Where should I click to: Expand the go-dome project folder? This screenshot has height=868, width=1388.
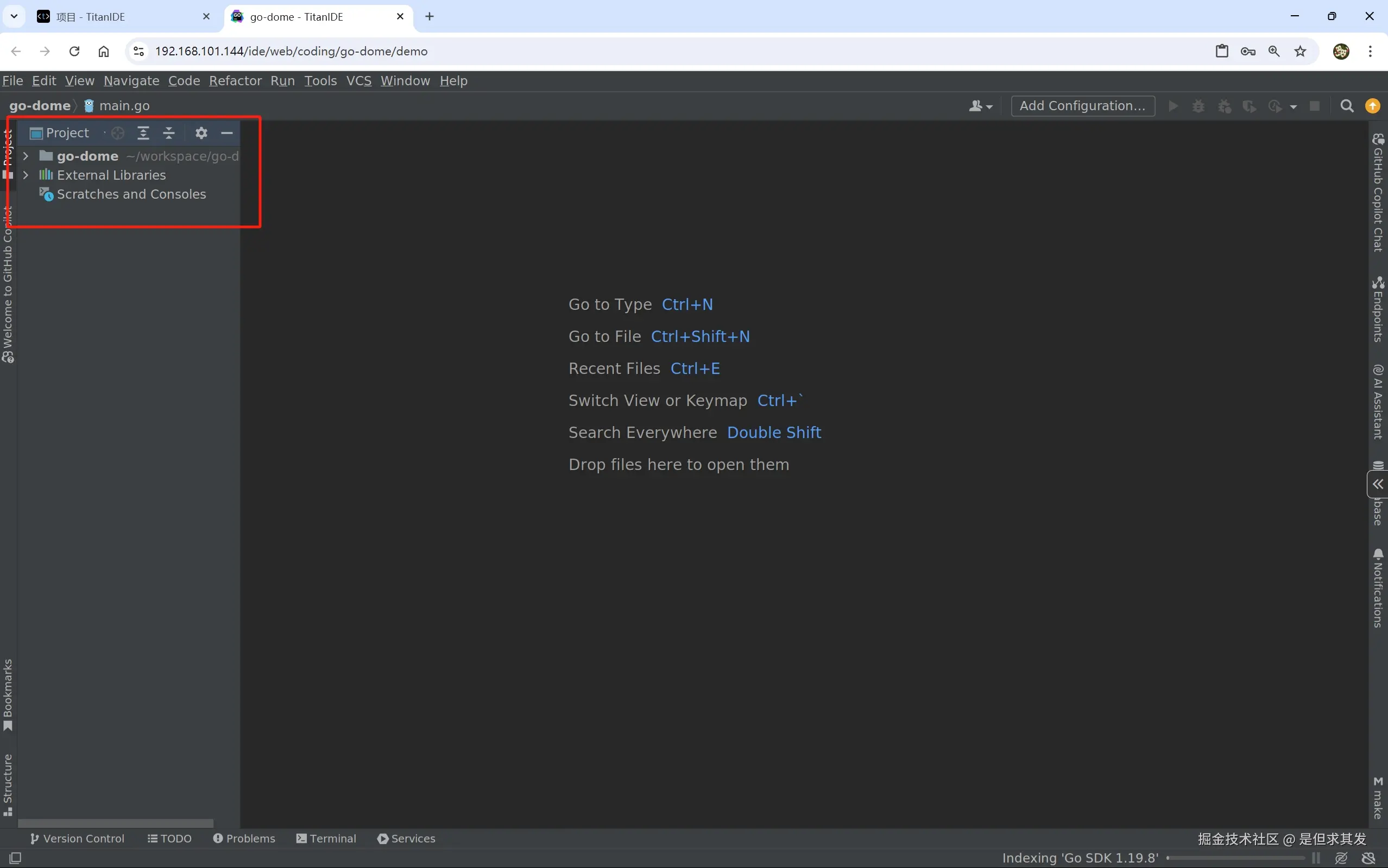tap(26, 156)
